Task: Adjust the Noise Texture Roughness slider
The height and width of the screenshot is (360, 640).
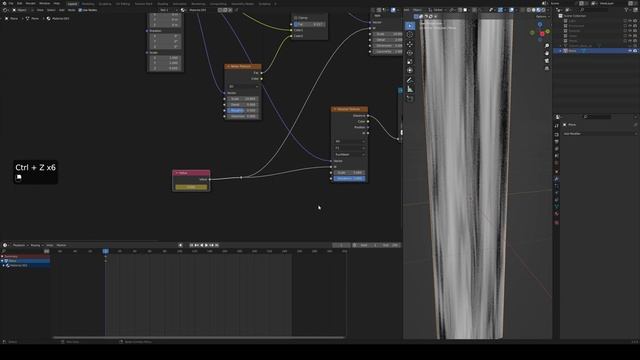Action: pyautogui.click(x=243, y=110)
